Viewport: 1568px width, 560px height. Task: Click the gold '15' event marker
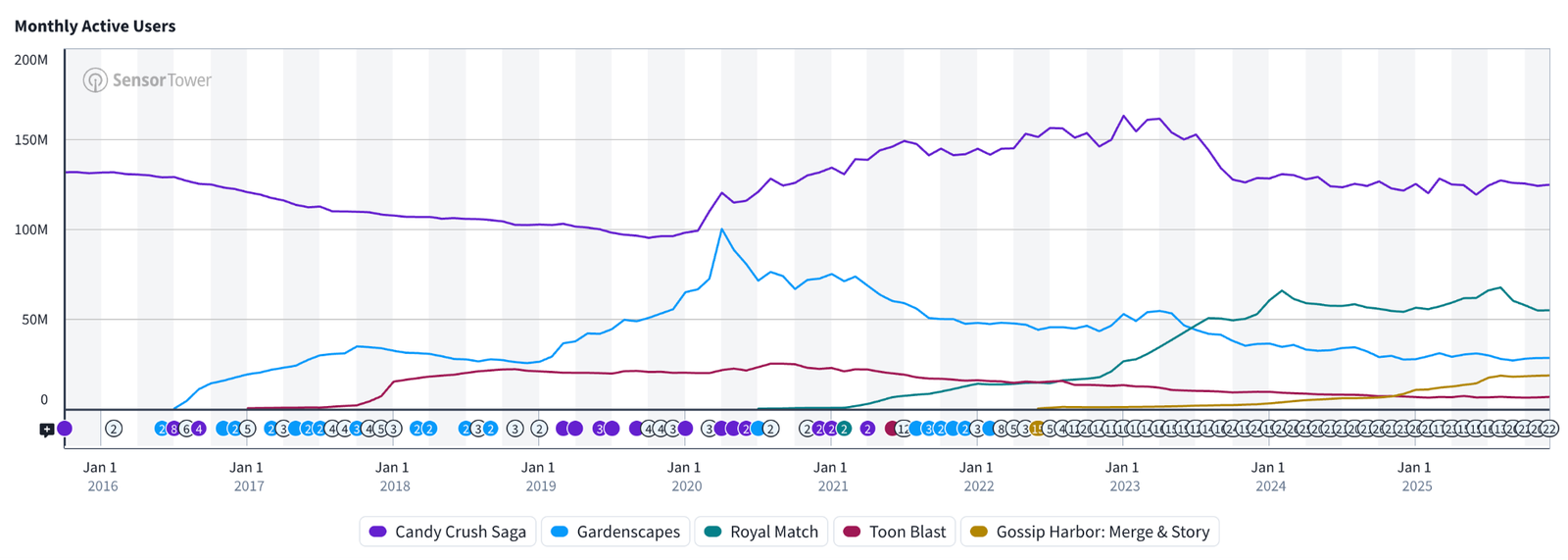click(1037, 429)
